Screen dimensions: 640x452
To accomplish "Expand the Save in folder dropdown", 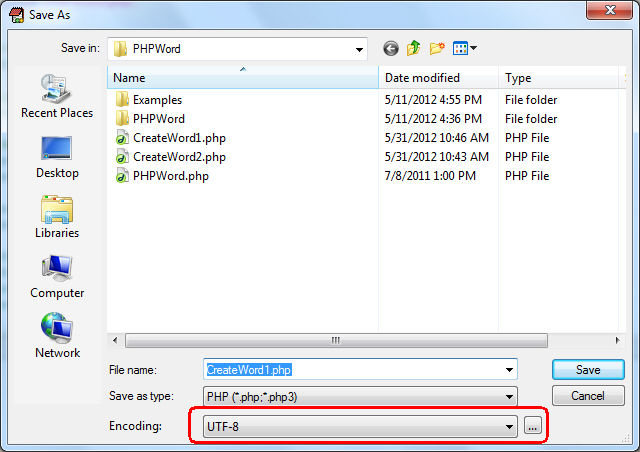I will point(359,49).
